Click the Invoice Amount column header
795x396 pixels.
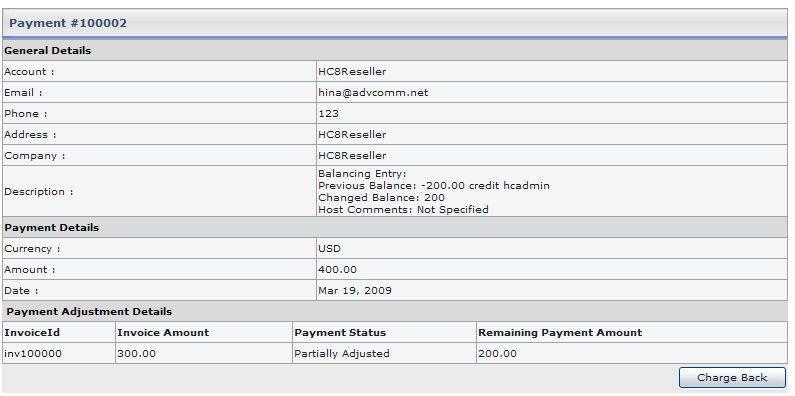click(x=163, y=333)
